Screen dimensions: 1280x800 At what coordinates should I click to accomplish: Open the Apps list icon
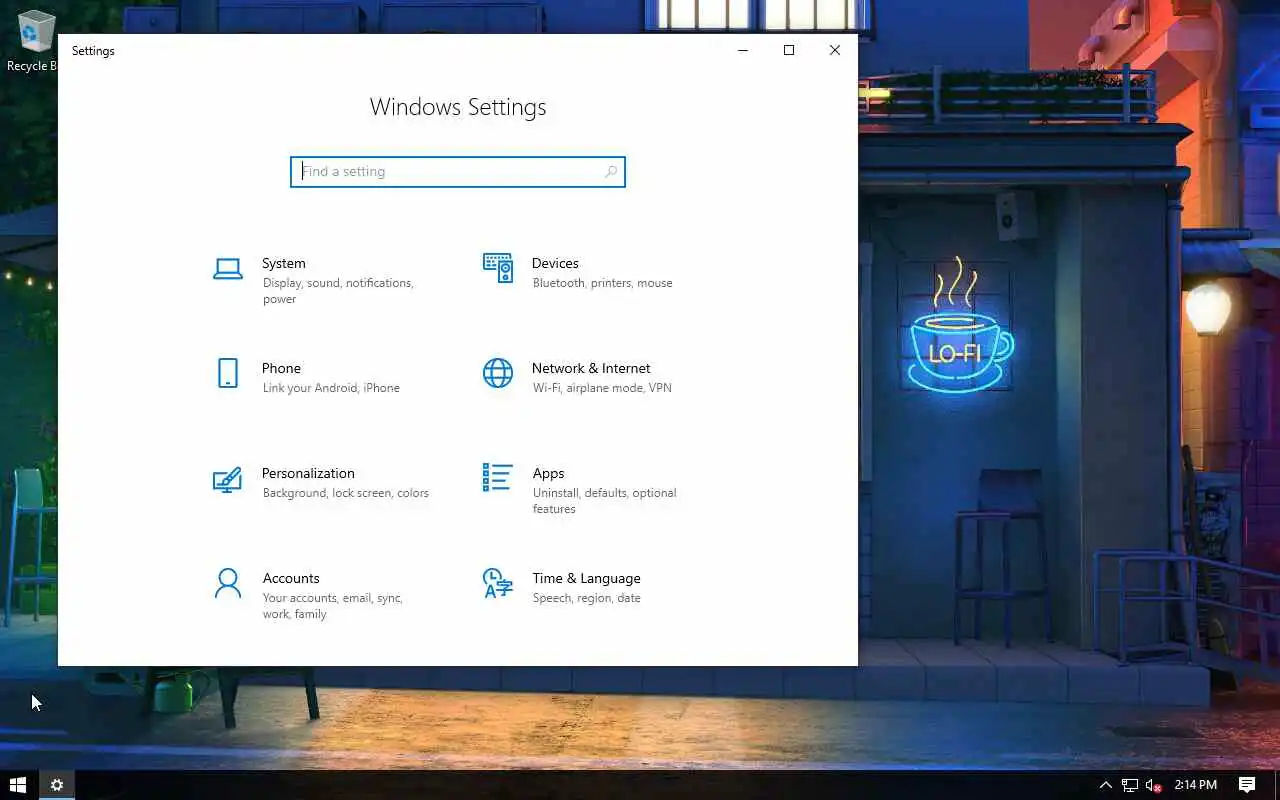pyautogui.click(x=498, y=477)
